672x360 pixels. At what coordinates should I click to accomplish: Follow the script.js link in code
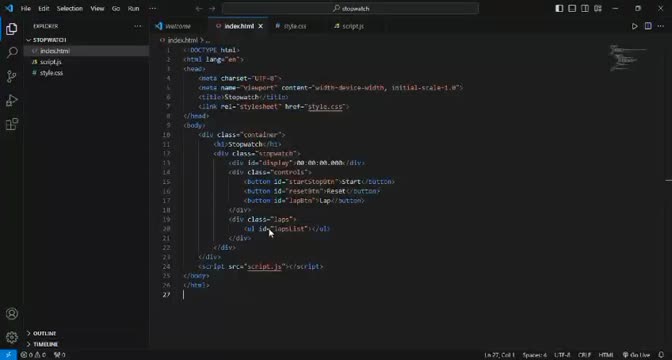tap(264, 267)
